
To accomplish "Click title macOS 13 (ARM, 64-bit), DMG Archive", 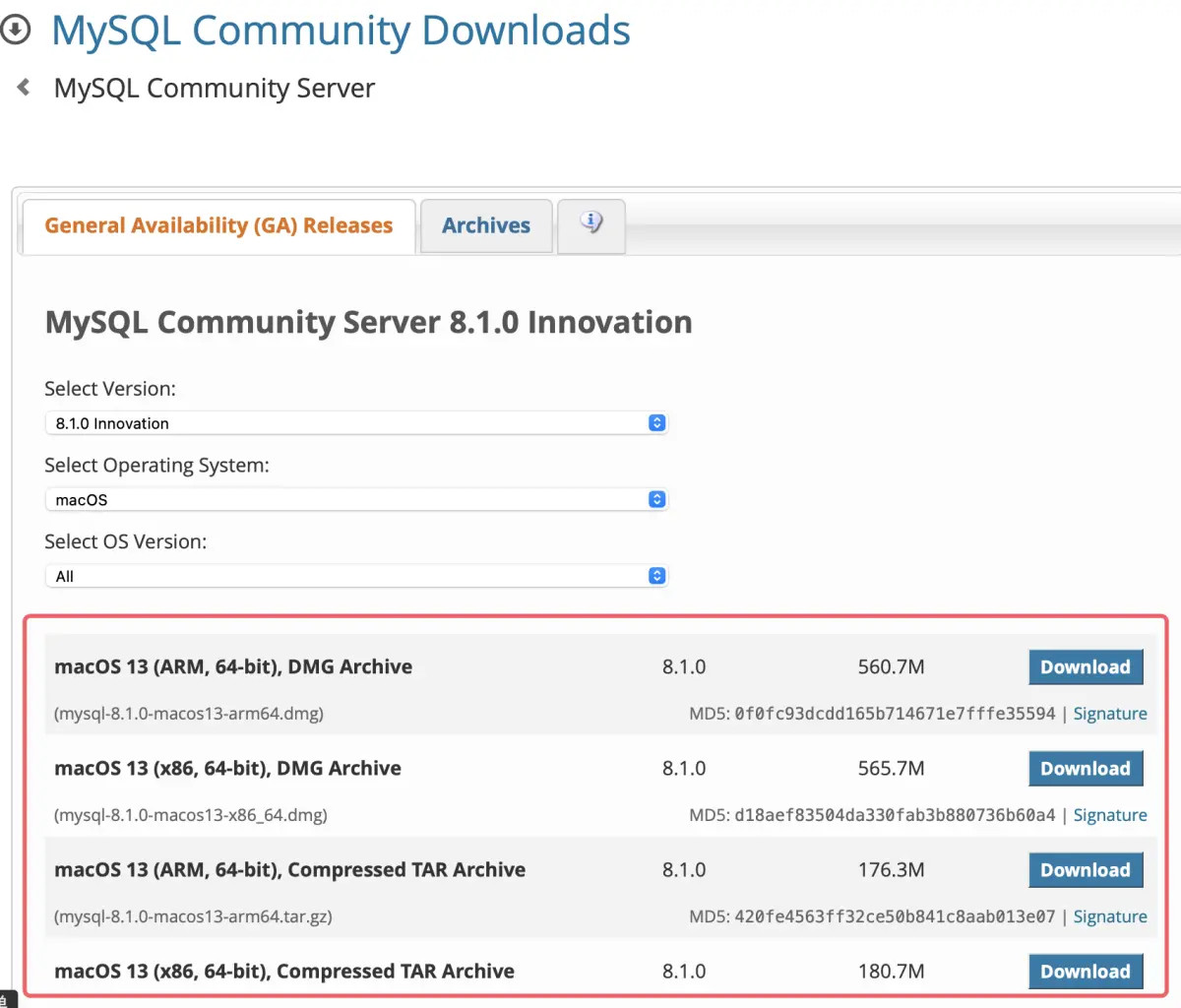I will 233,666.
